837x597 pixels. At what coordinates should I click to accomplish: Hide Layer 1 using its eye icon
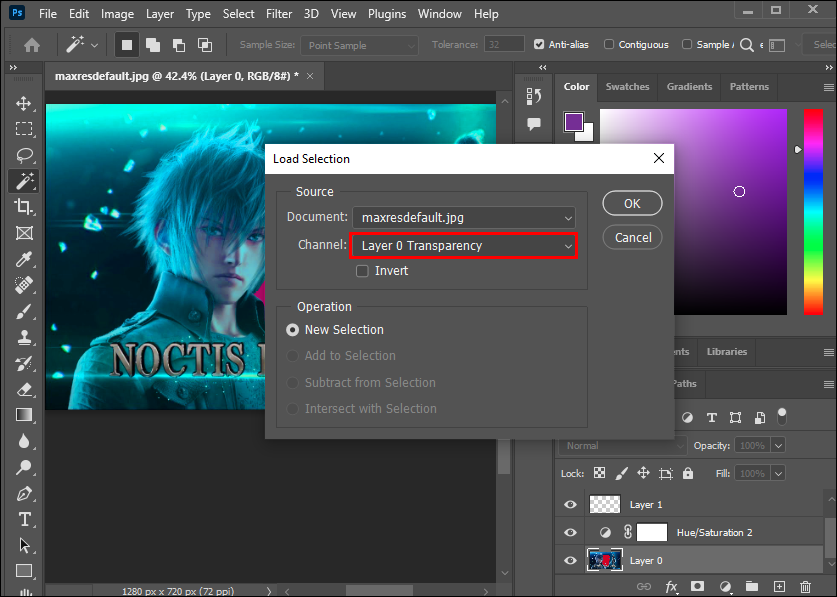(570, 505)
